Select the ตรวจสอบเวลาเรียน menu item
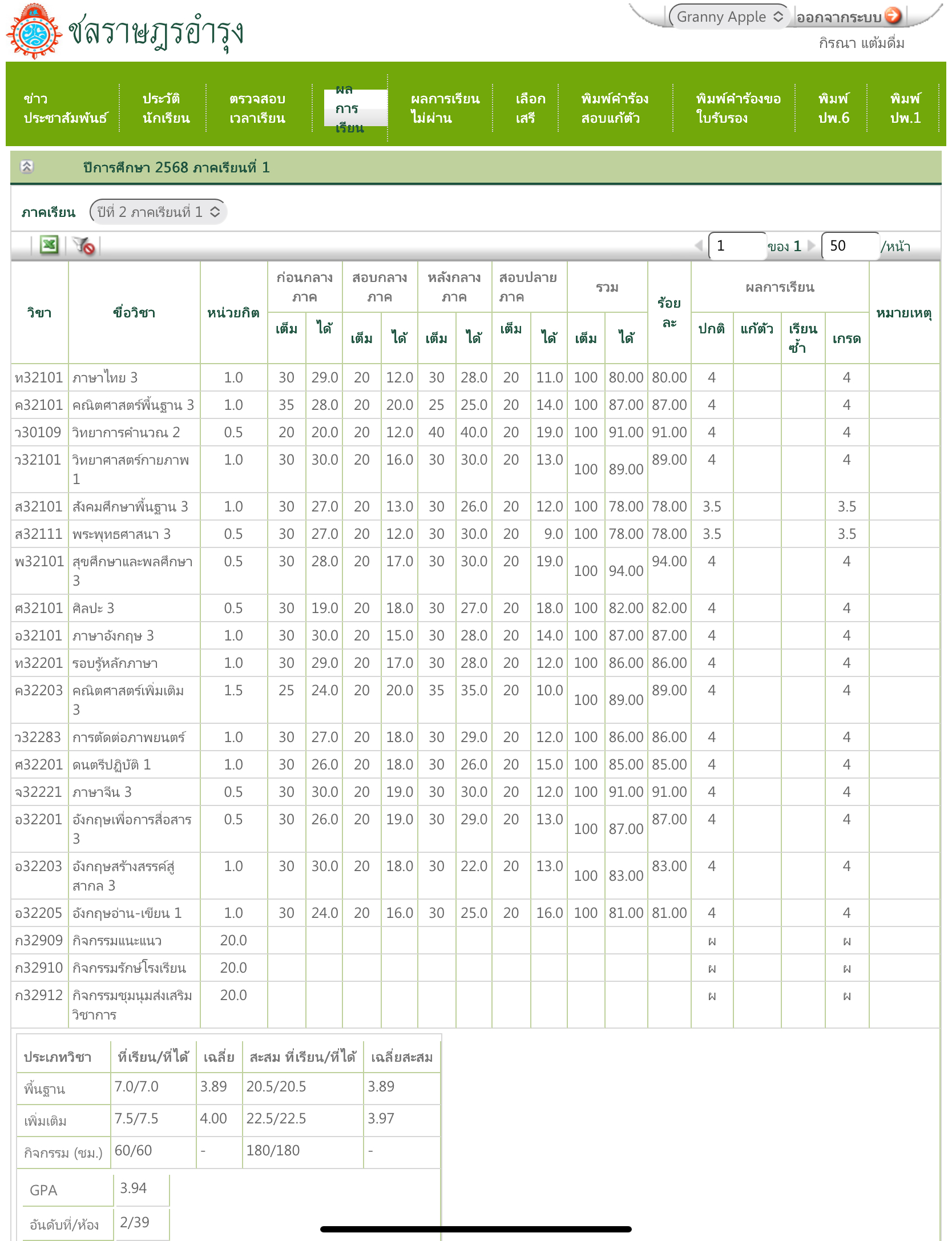 [257, 108]
